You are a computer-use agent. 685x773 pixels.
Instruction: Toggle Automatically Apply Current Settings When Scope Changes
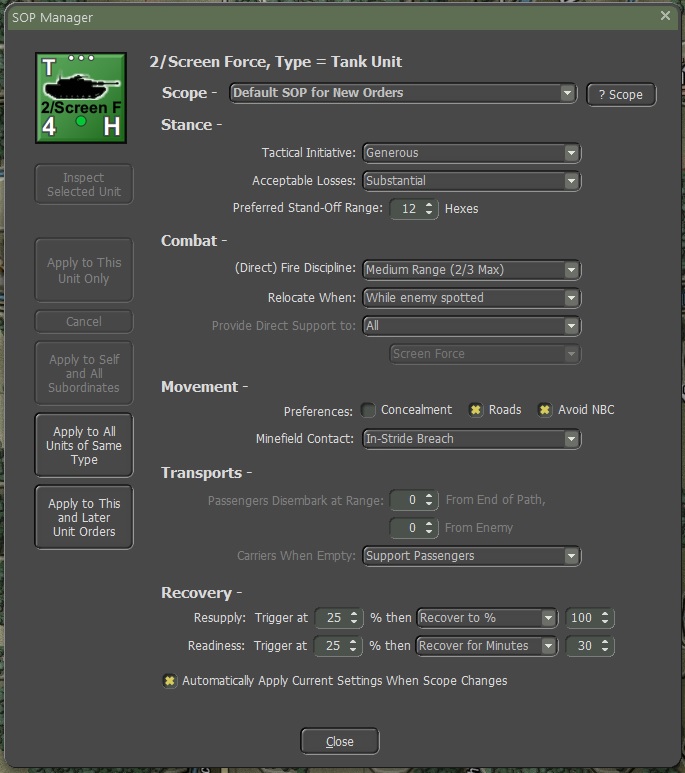click(x=169, y=681)
